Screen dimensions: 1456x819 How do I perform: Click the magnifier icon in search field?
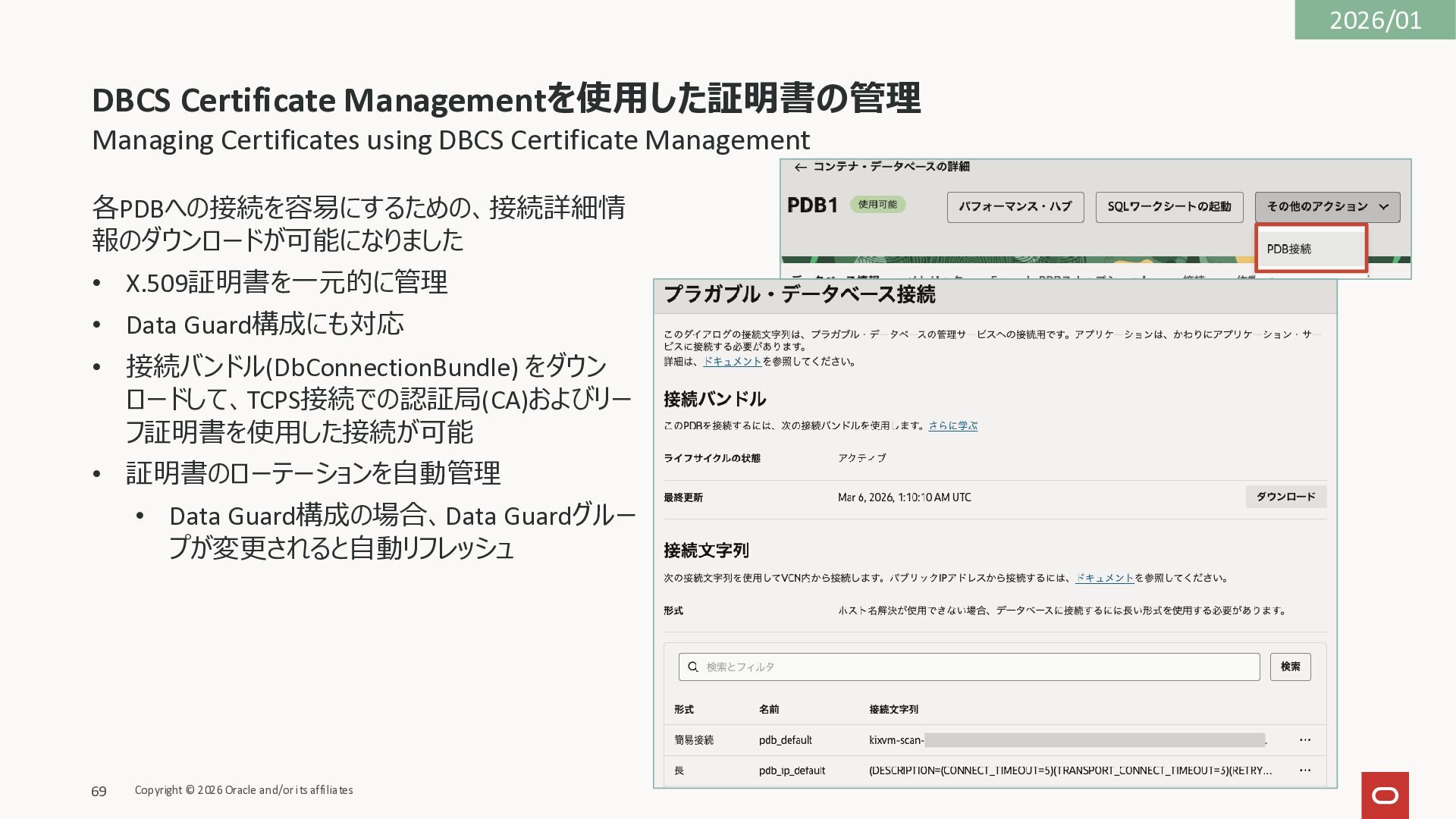pyautogui.click(x=692, y=667)
